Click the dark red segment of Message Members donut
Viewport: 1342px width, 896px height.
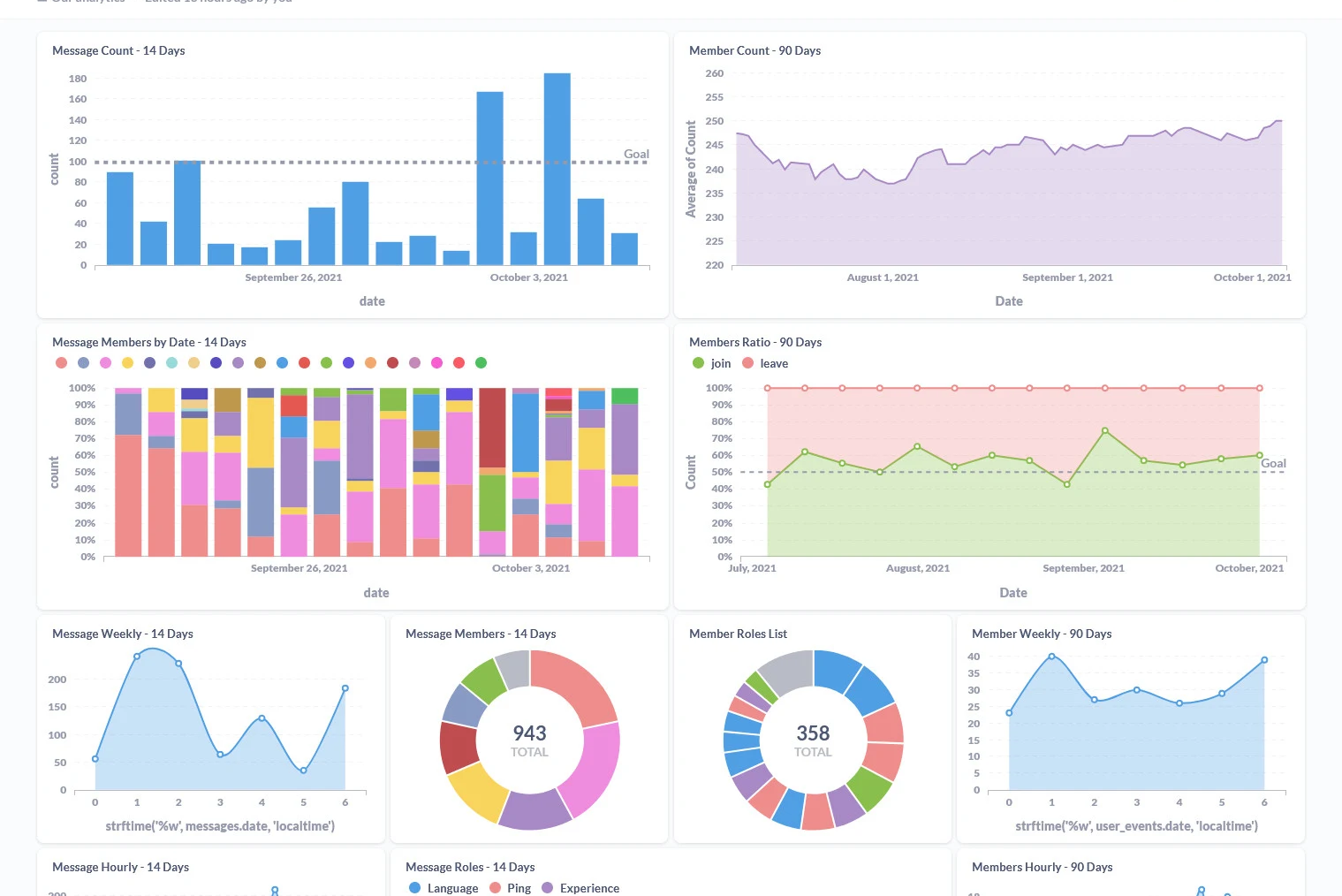pyautogui.click(x=459, y=747)
